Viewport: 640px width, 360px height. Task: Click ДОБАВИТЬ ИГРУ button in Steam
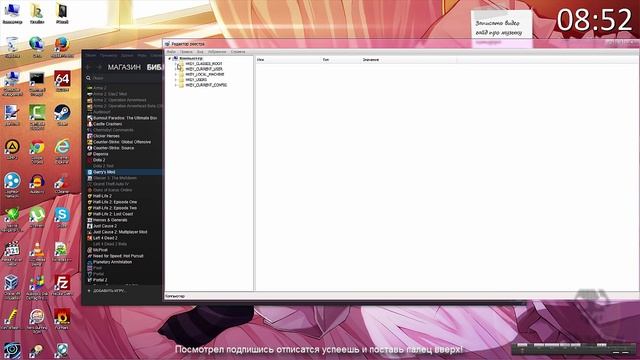click(106, 291)
